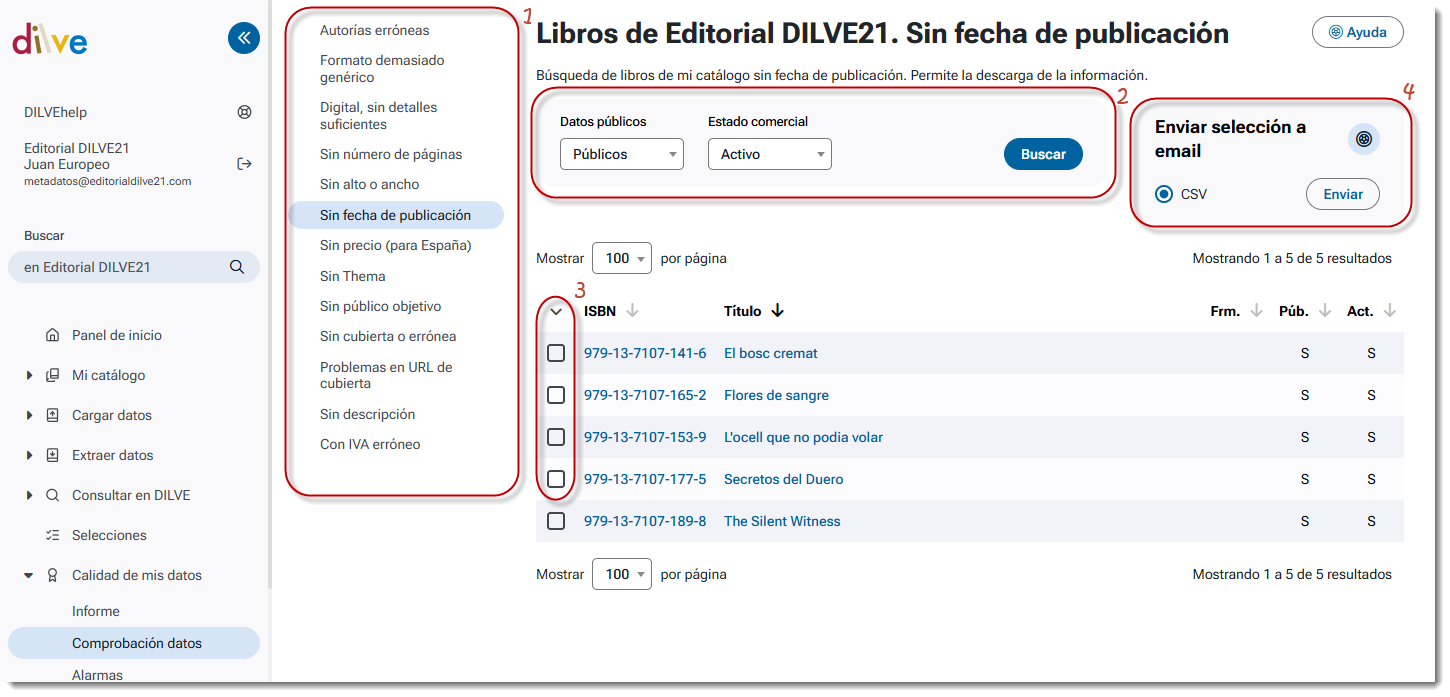Screen dimensions: 1450x697
Task: Click the Consultar en DILVE magnifier icon
Action: tap(53, 495)
